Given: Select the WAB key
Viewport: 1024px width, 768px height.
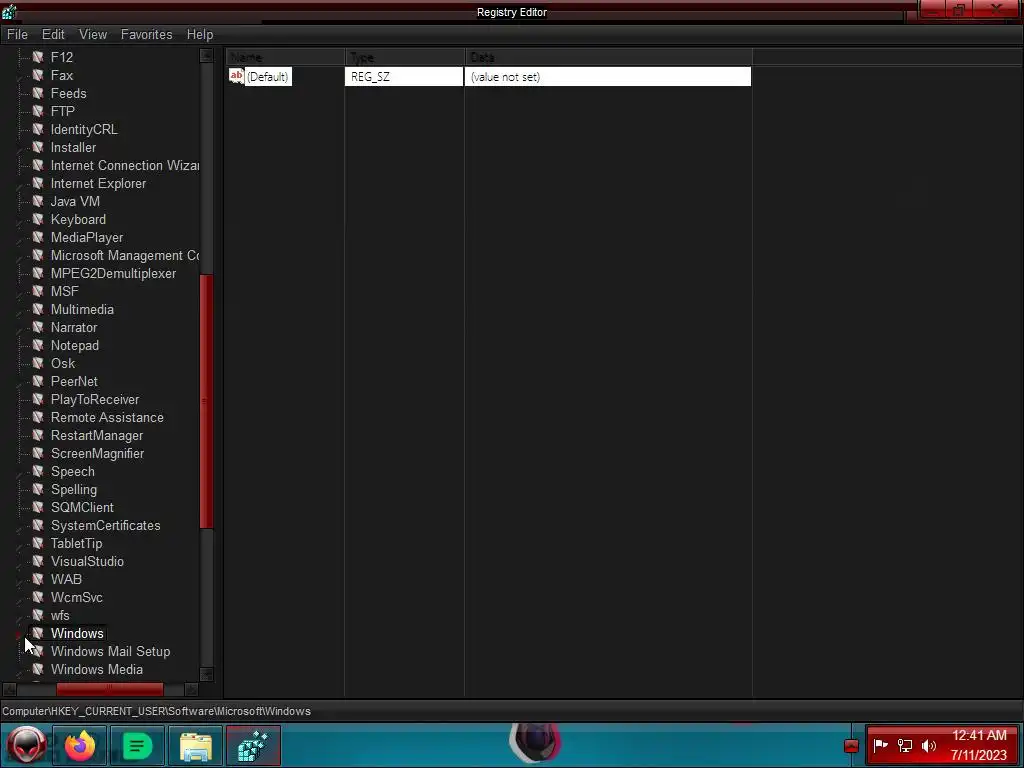Looking at the screenshot, I should 66,579.
